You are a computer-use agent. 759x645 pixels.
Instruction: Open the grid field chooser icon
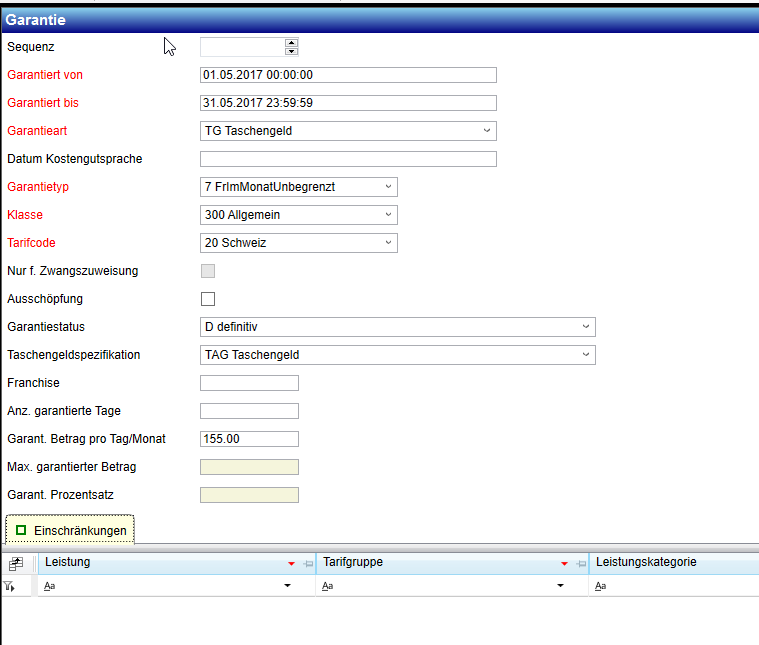pyautogui.click(x=16, y=563)
